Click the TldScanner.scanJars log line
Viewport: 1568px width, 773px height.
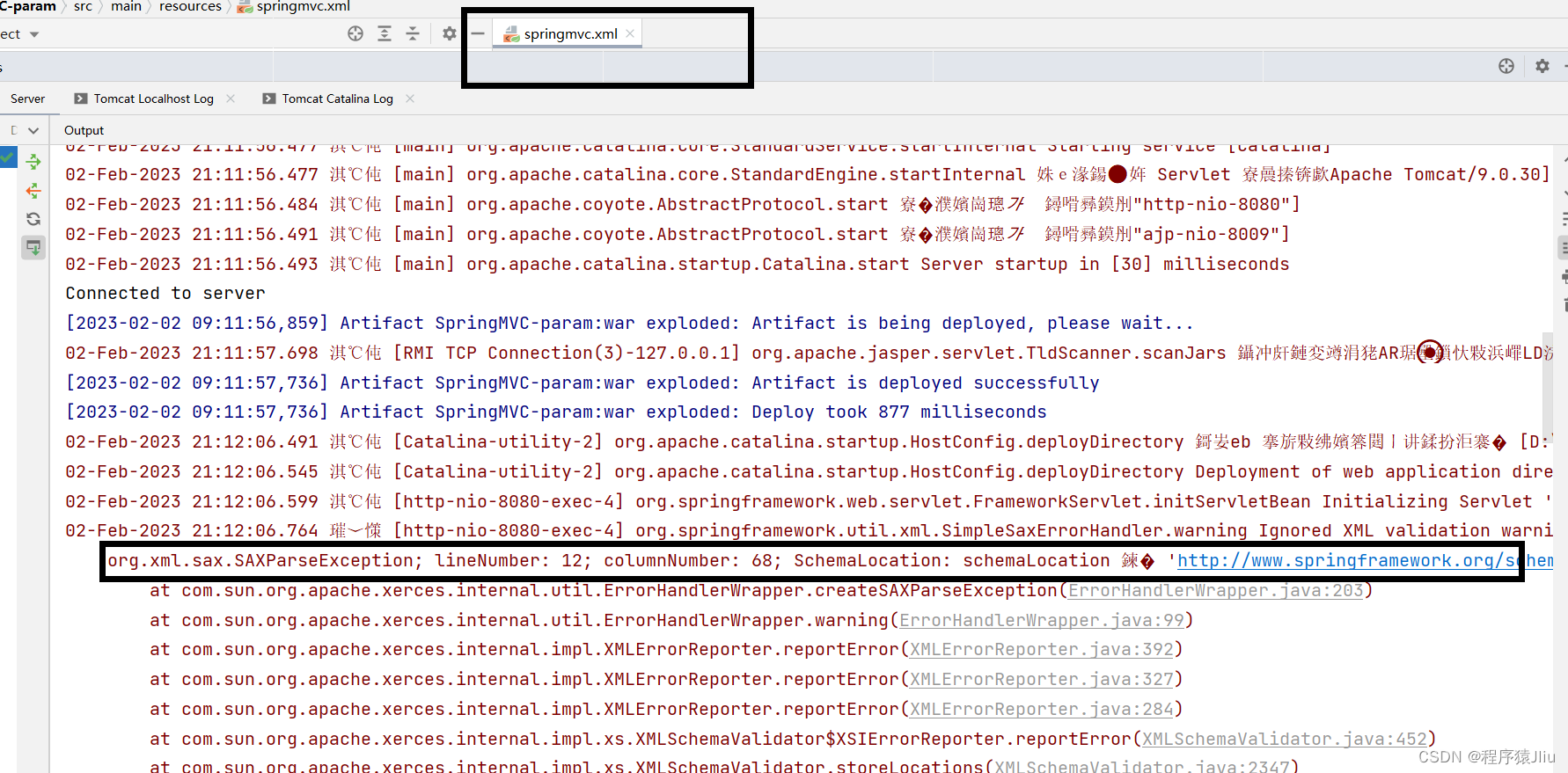809,353
